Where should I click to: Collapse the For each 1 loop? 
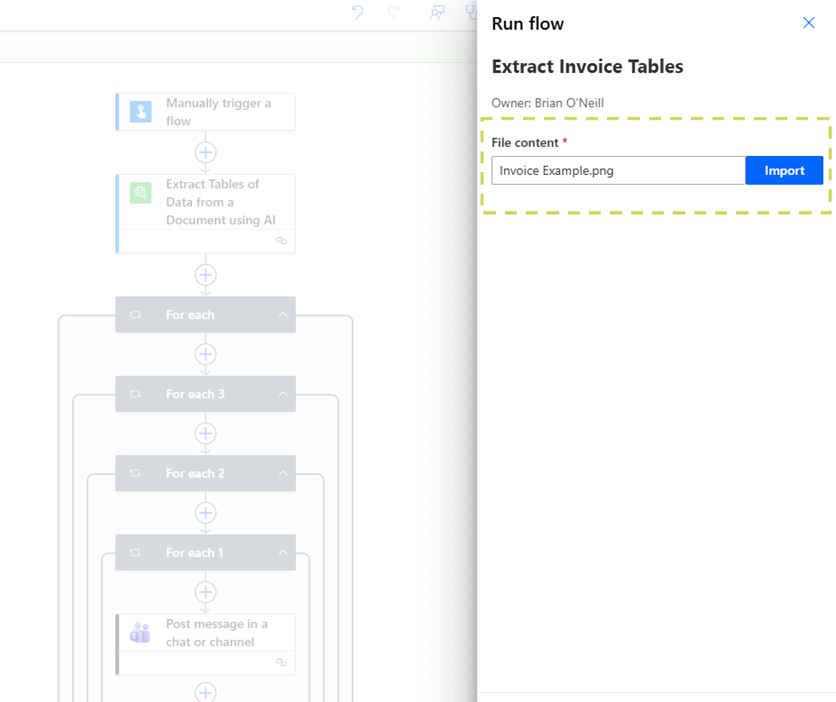283,552
